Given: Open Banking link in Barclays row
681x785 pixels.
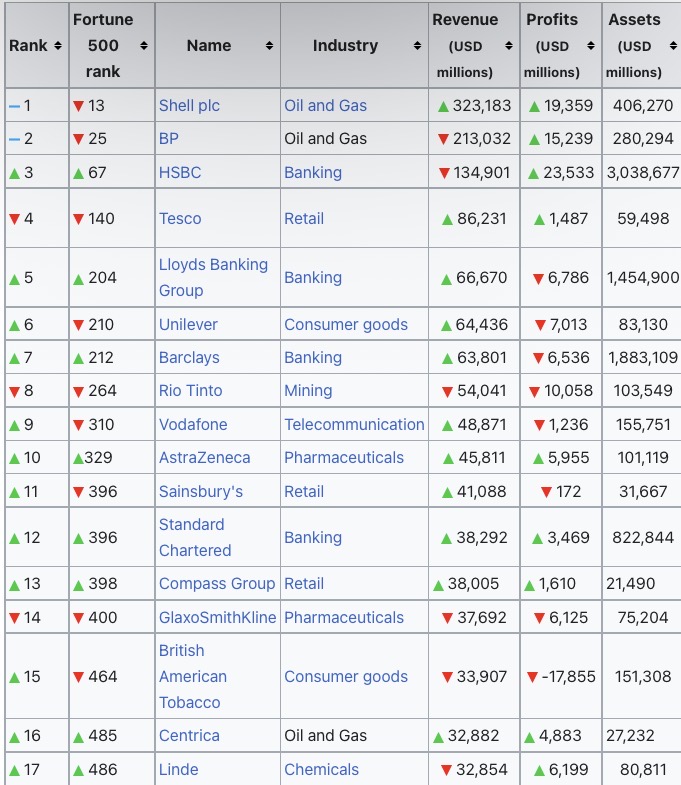Looking at the screenshot, I should pos(313,358).
